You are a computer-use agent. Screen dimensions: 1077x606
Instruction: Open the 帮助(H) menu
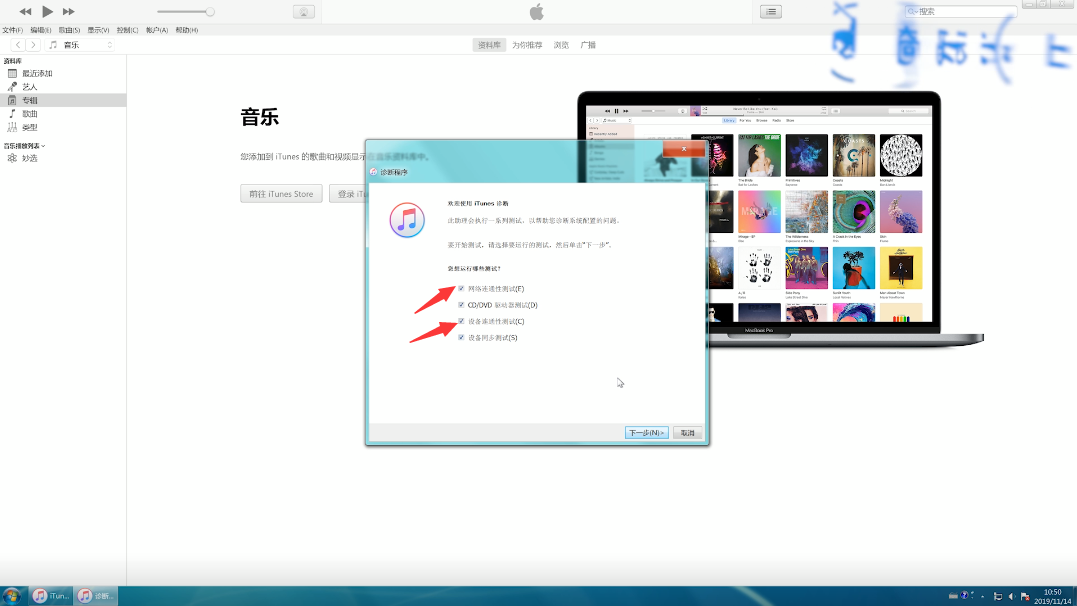coord(187,30)
